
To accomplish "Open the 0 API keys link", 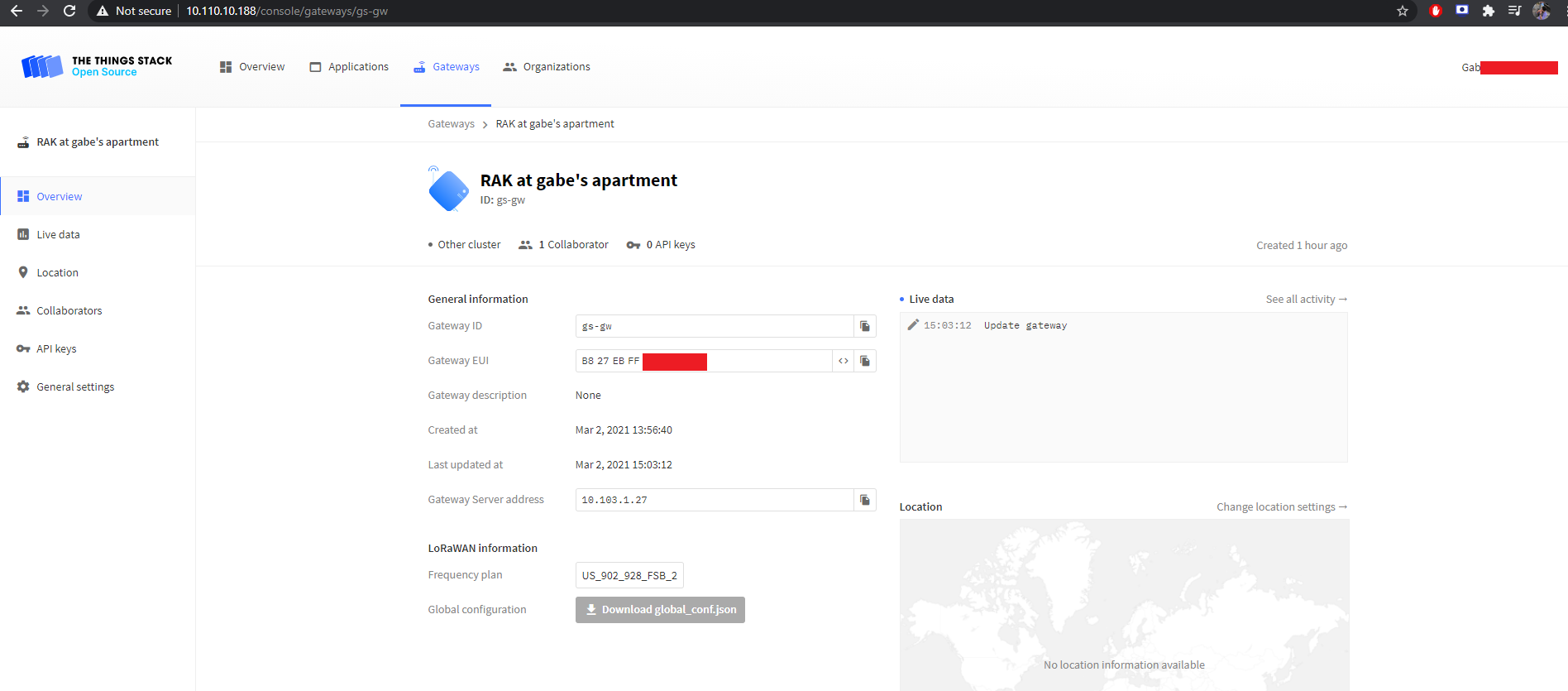I will point(661,245).
